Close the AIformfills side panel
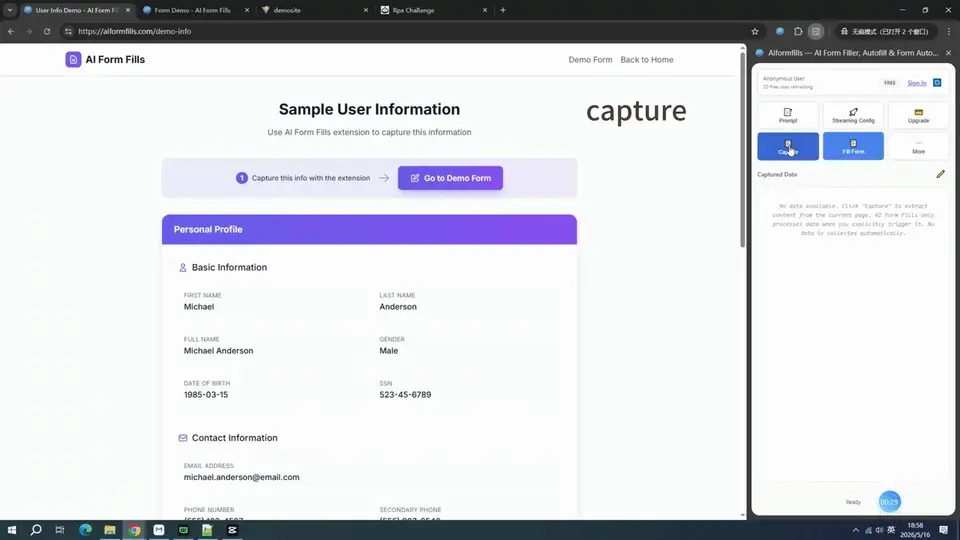This screenshot has width=960, height=540. (948, 53)
